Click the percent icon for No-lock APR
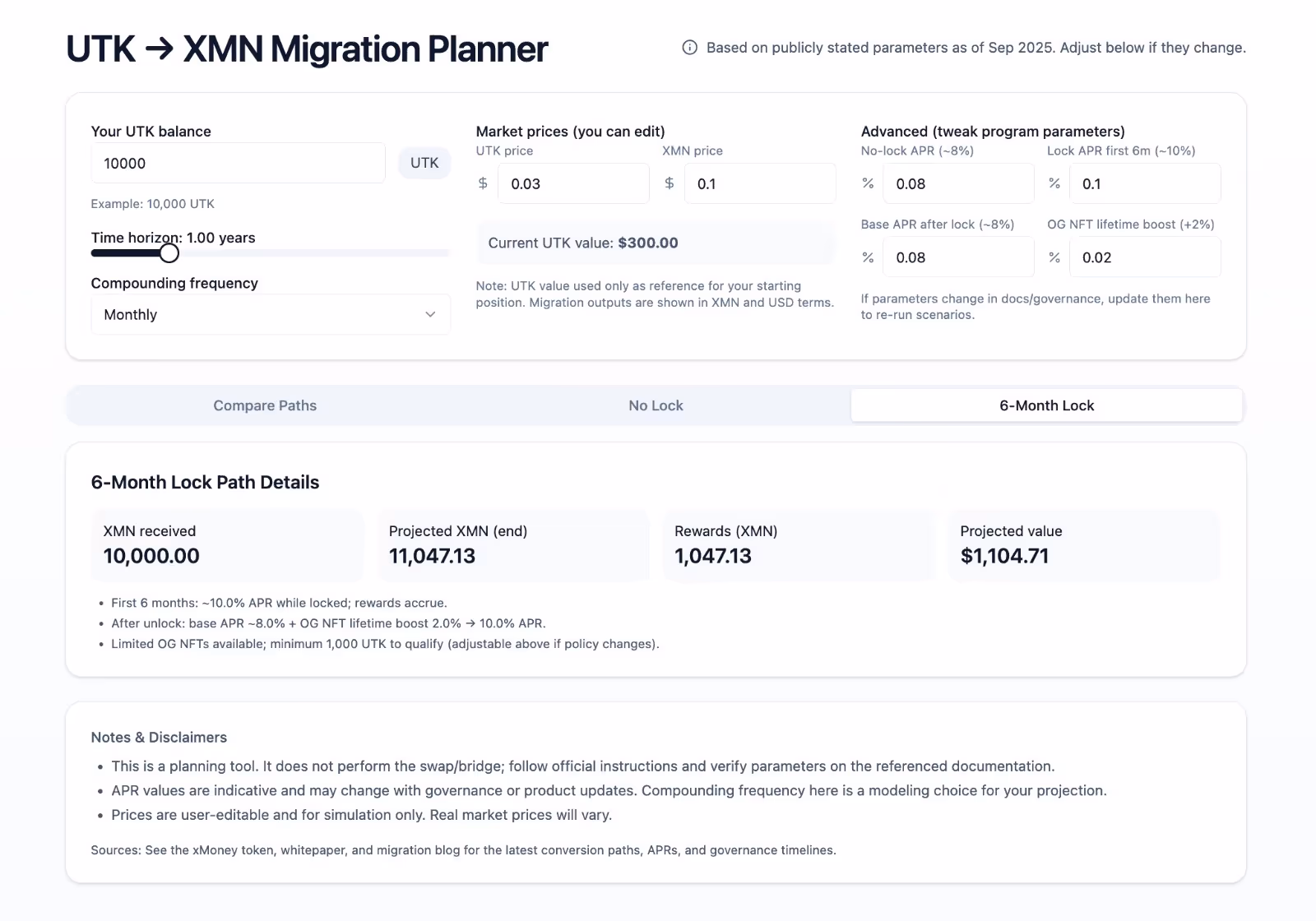Image resolution: width=1316 pixels, height=921 pixels. 868,183
